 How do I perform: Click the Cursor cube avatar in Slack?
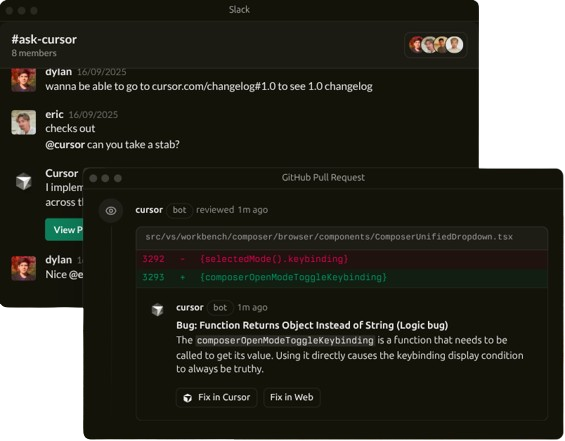pos(23,181)
